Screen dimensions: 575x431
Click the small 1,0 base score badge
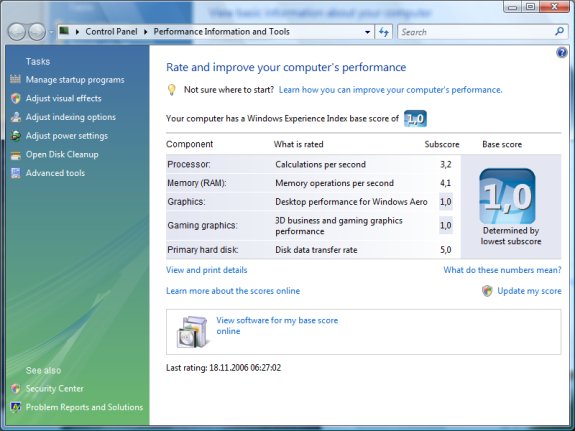click(x=415, y=118)
